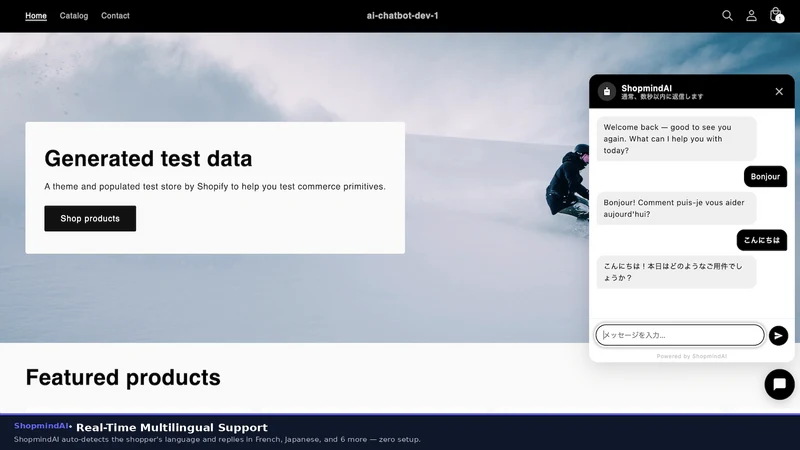The width and height of the screenshot is (800, 450).
Task: Open the Contact menu item
Action: pyautogui.click(x=115, y=15)
